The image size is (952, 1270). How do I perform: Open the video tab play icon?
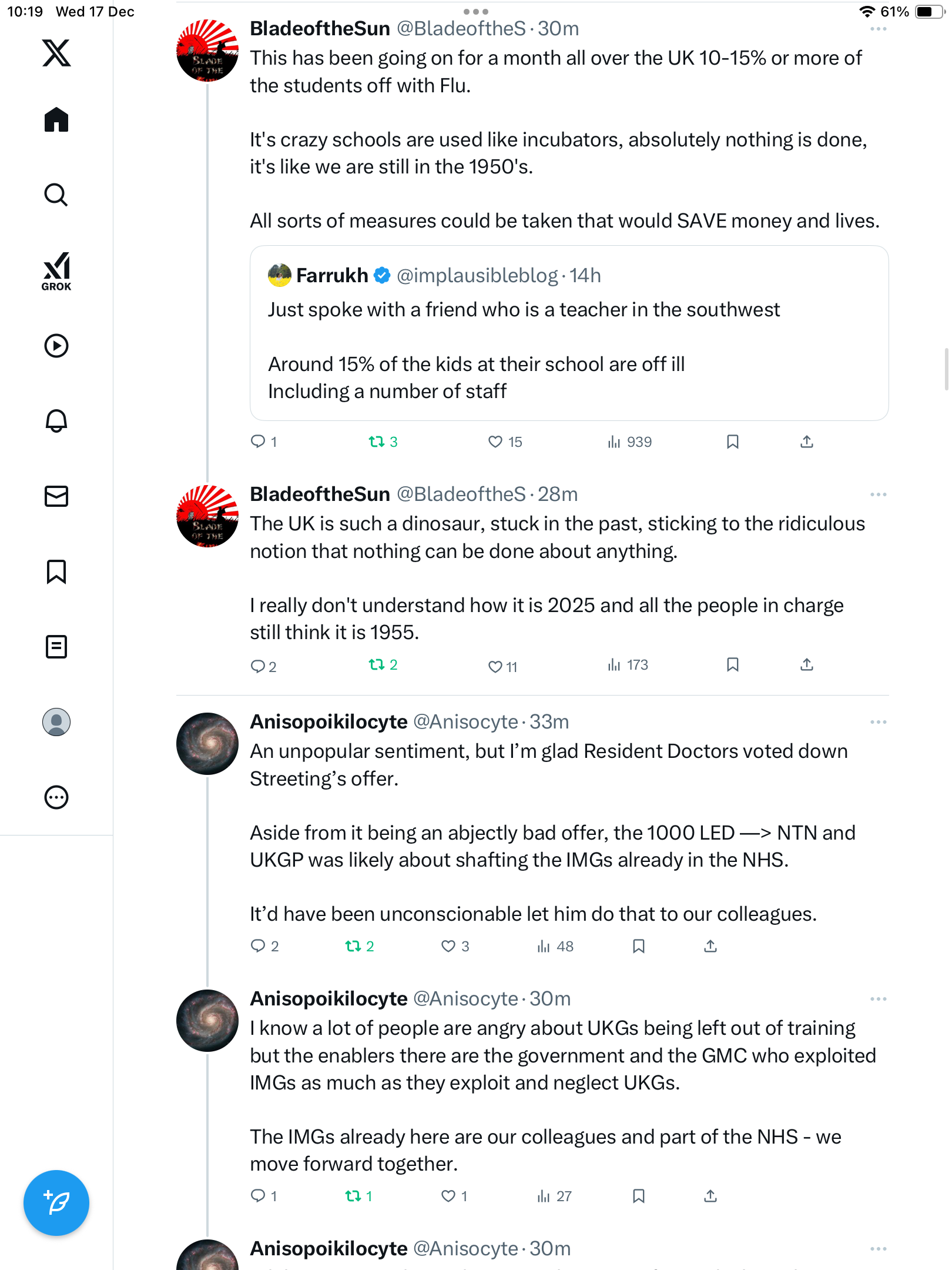tap(56, 346)
